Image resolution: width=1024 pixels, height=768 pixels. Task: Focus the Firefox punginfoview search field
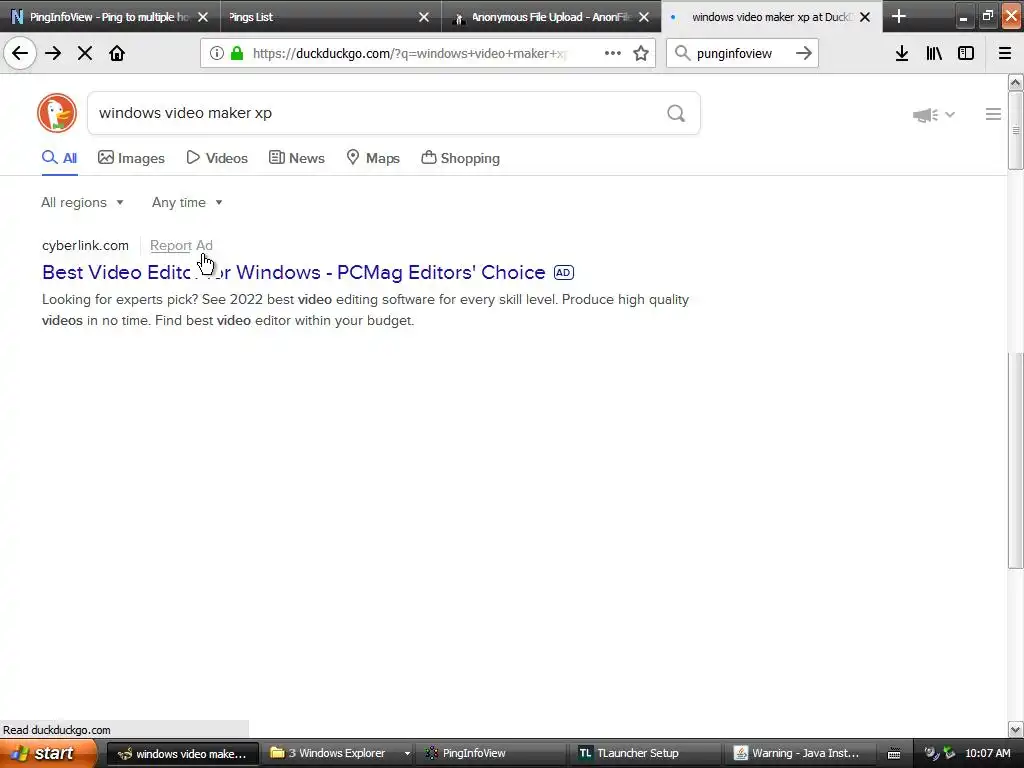click(741, 53)
